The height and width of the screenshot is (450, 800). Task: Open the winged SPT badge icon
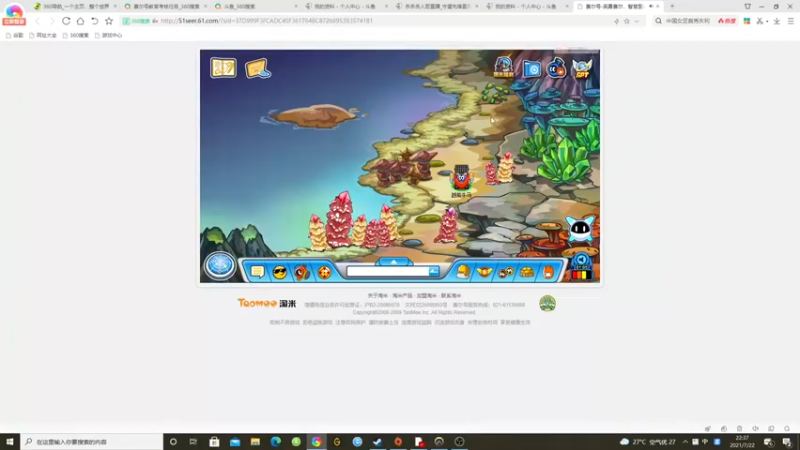click(582, 68)
